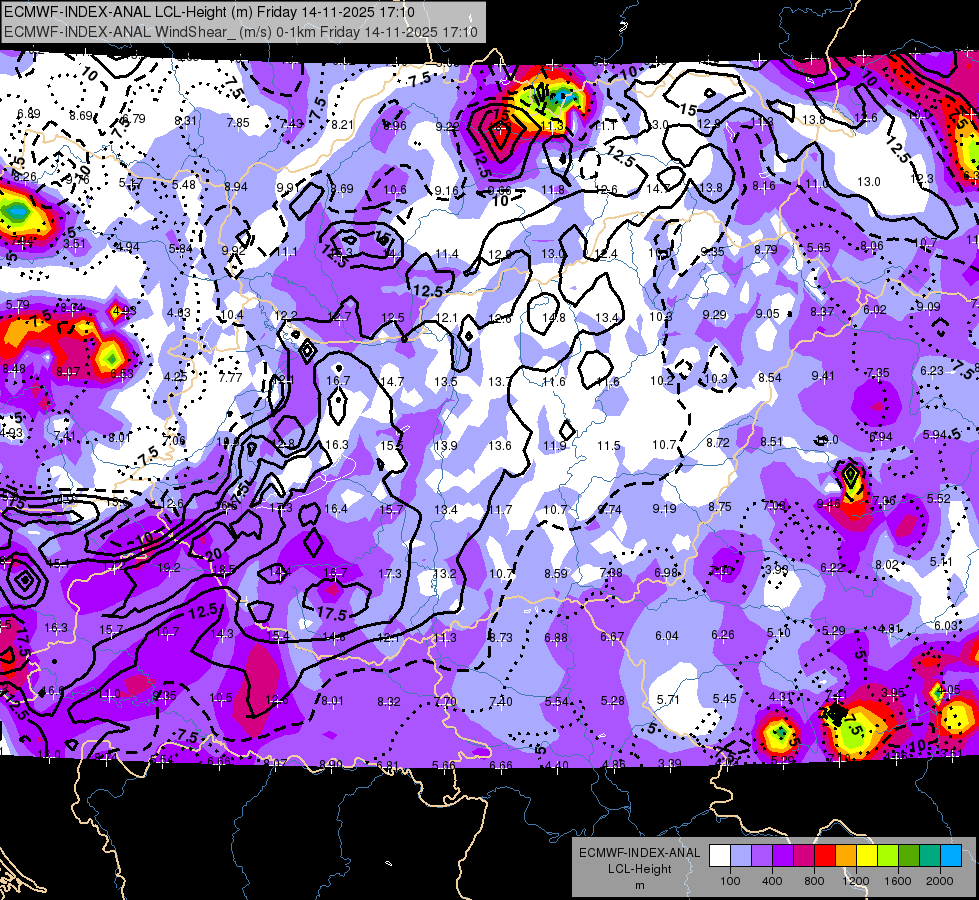Click the LCL-Height title line in header
979x900 pixels.
[209, 11]
